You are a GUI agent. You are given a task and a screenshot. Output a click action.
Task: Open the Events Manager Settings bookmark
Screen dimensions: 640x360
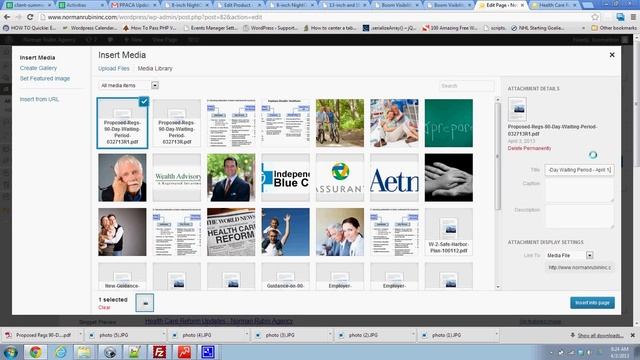coord(211,28)
